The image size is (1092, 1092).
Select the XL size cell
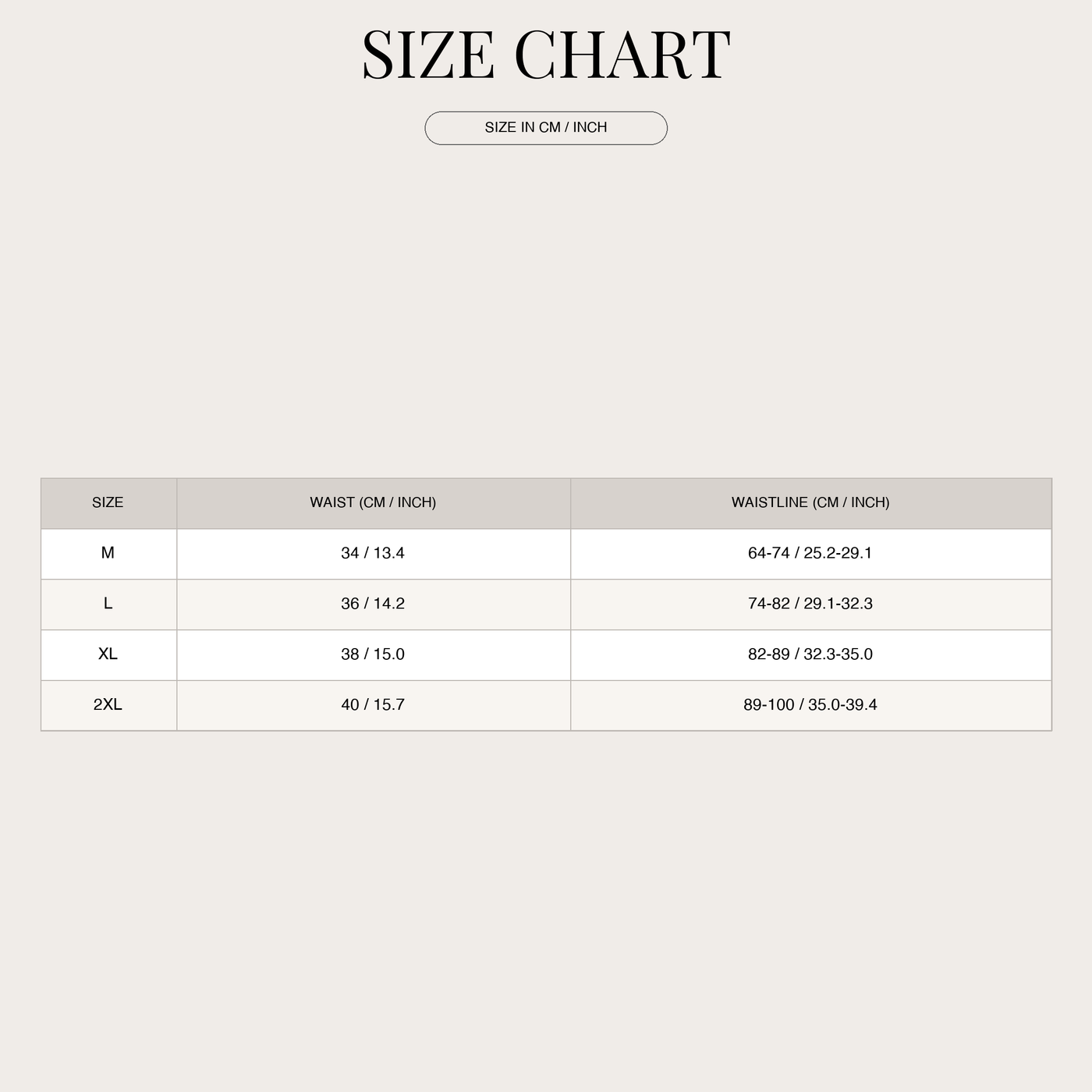coord(108,655)
